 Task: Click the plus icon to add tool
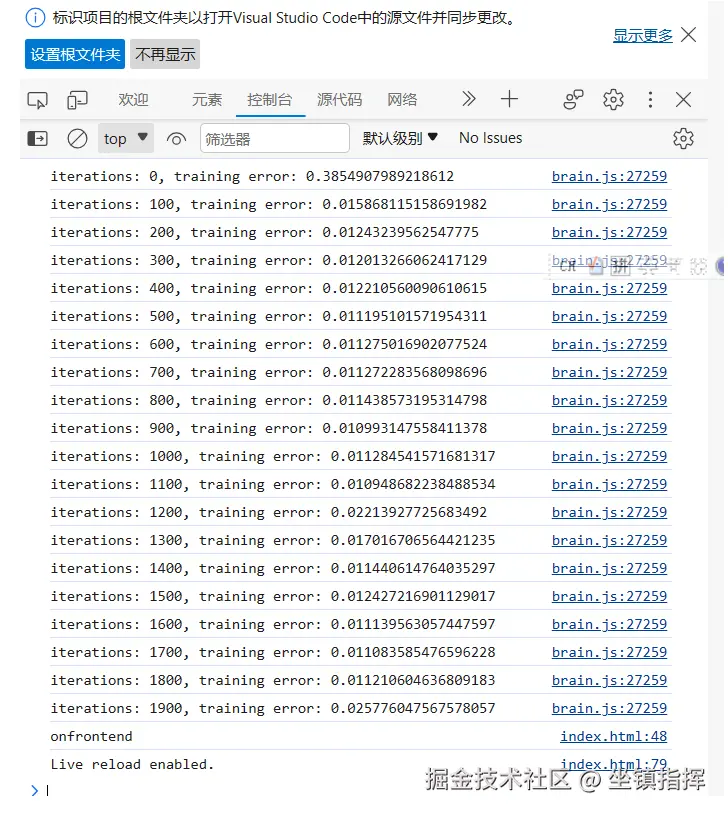coord(509,99)
